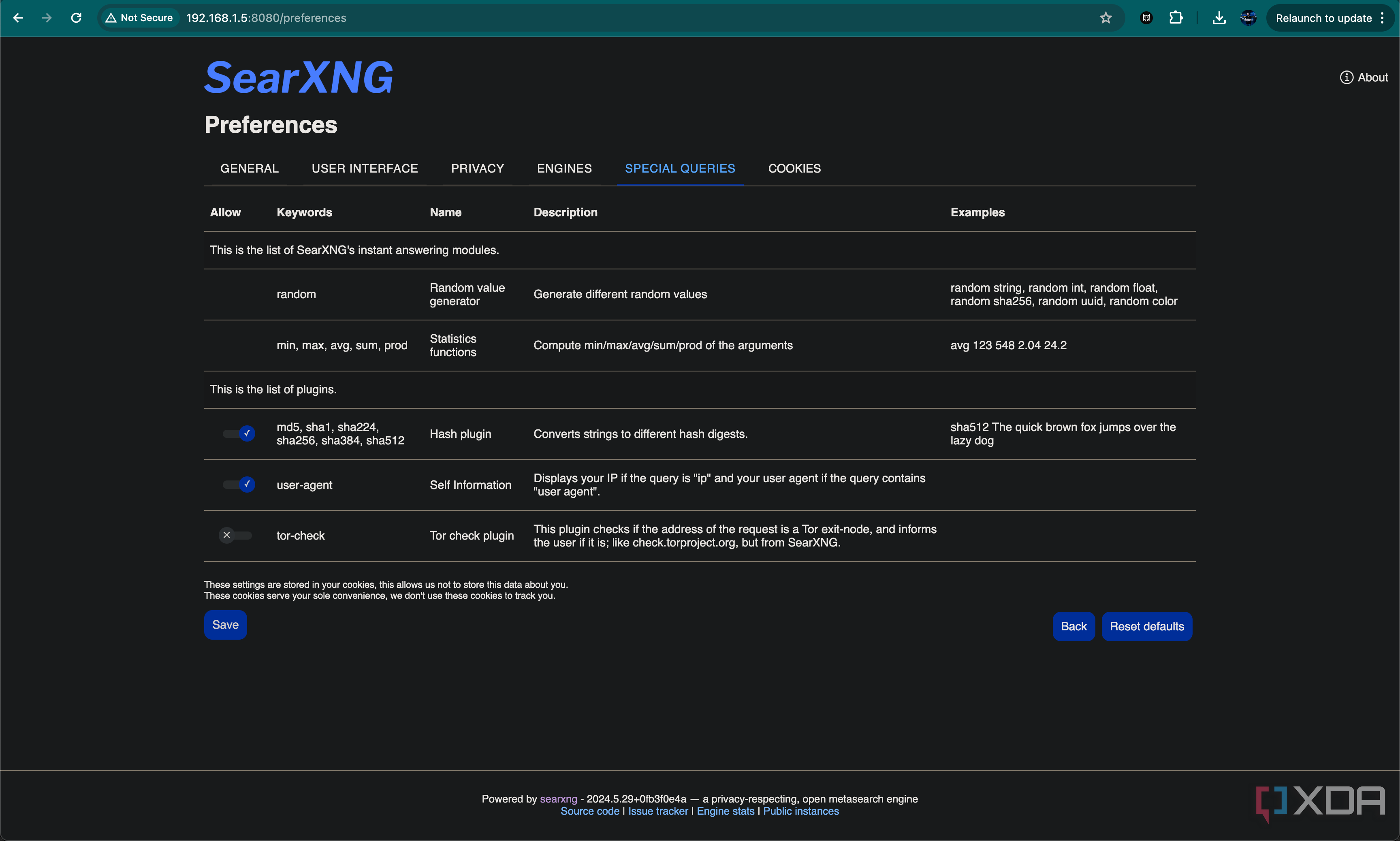Click the 'Random value generator' name
Image resolution: width=1400 pixels, height=841 pixels.
467,294
